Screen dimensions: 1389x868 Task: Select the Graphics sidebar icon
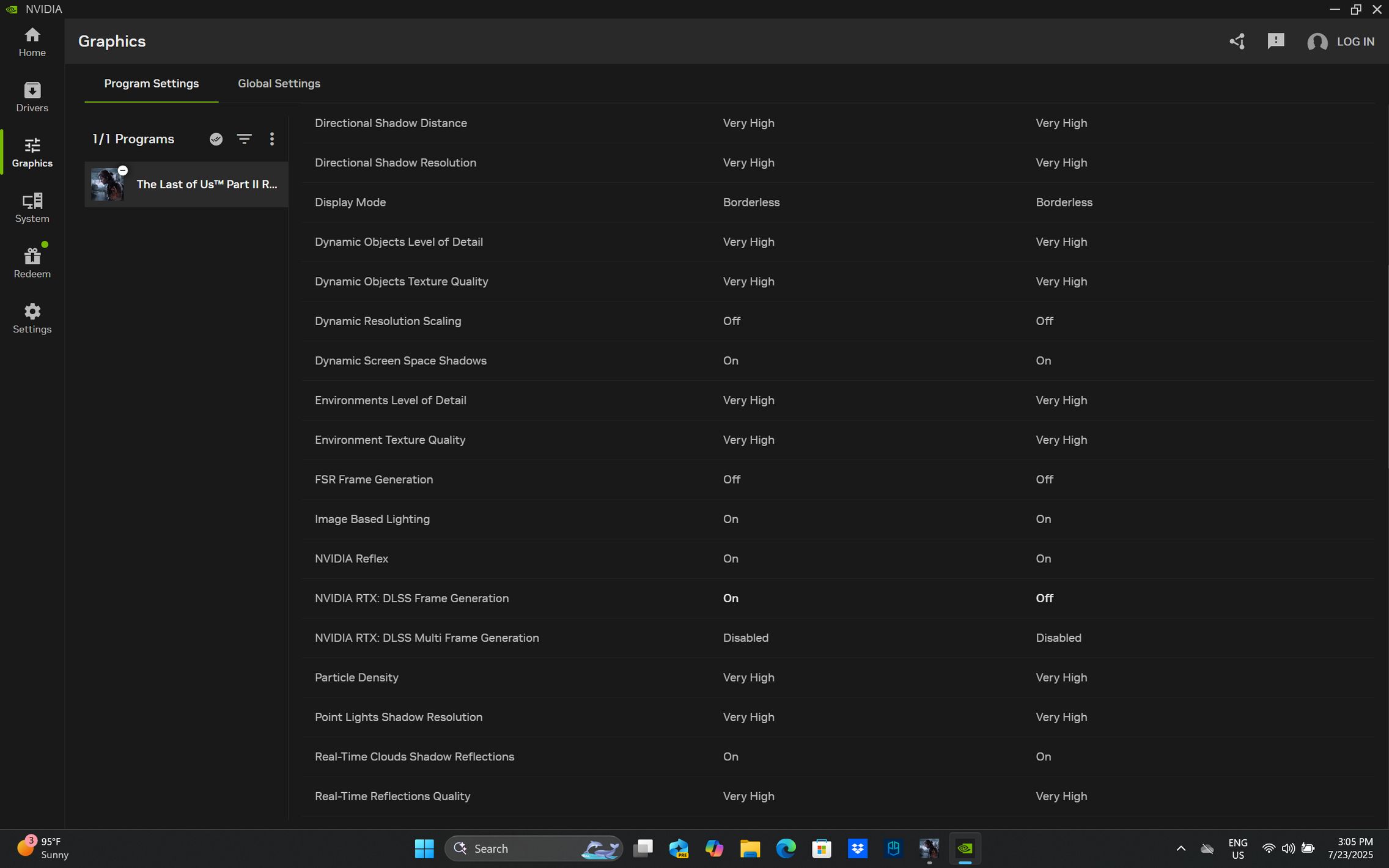pos(32,153)
